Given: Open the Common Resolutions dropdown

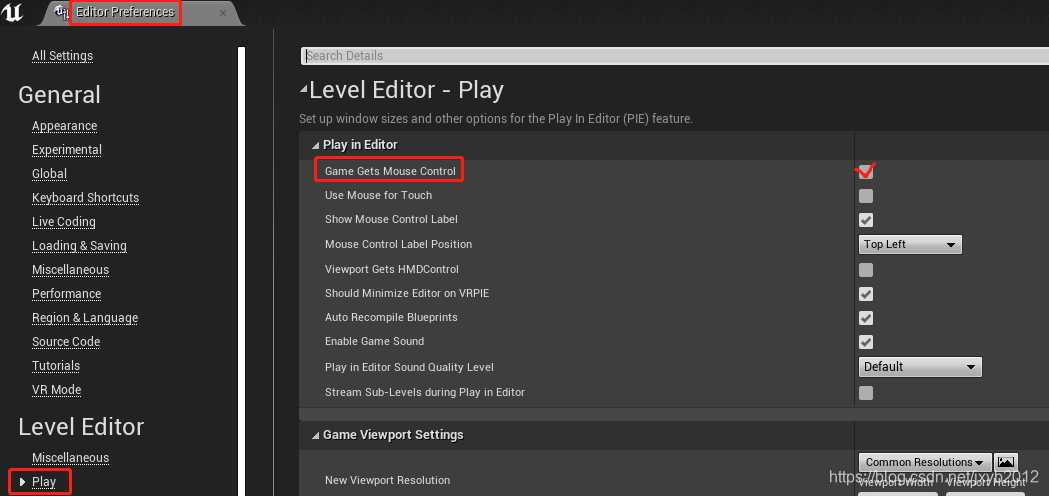Looking at the screenshot, I should [x=925, y=462].
